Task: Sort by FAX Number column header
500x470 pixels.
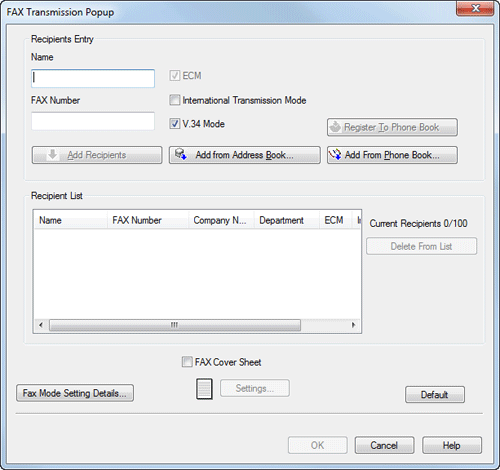Action: point(148,220)
